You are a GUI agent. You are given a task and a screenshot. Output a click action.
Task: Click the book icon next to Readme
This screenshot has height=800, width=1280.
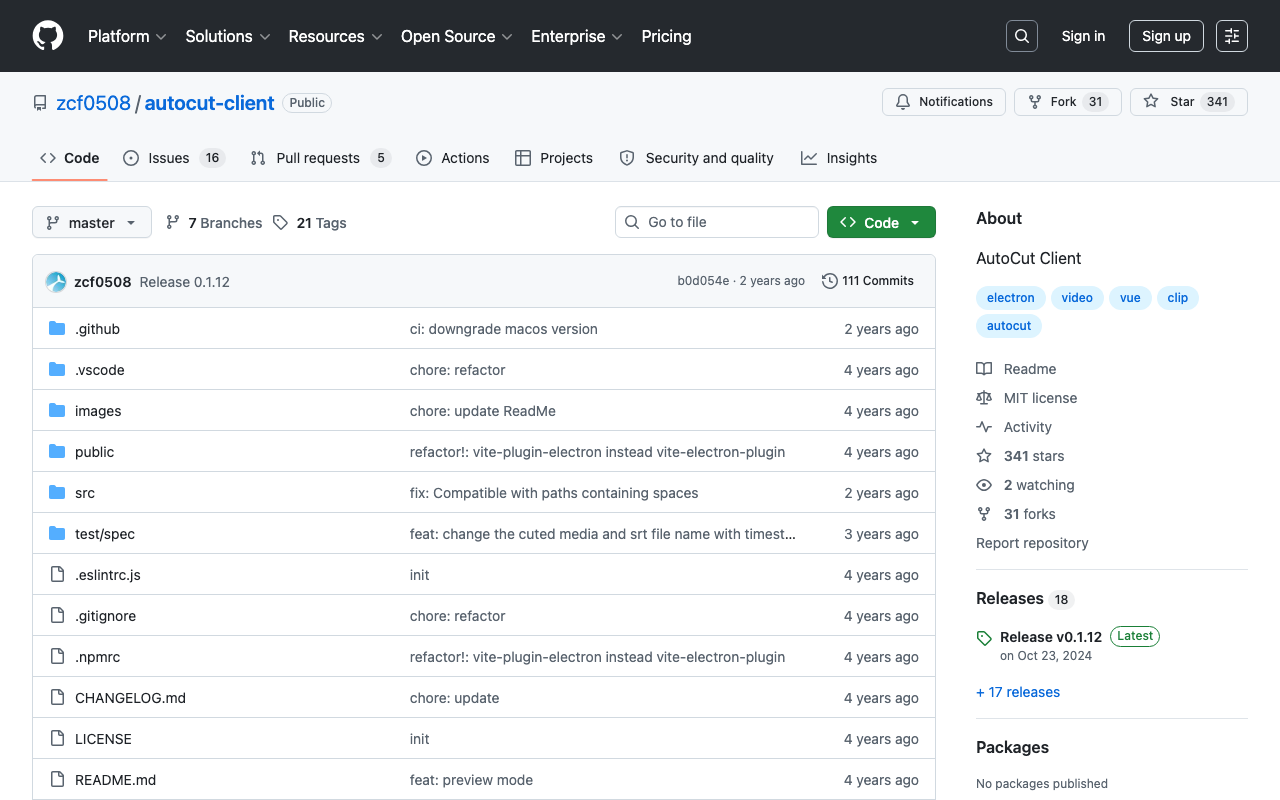click(x=984, y=369)
